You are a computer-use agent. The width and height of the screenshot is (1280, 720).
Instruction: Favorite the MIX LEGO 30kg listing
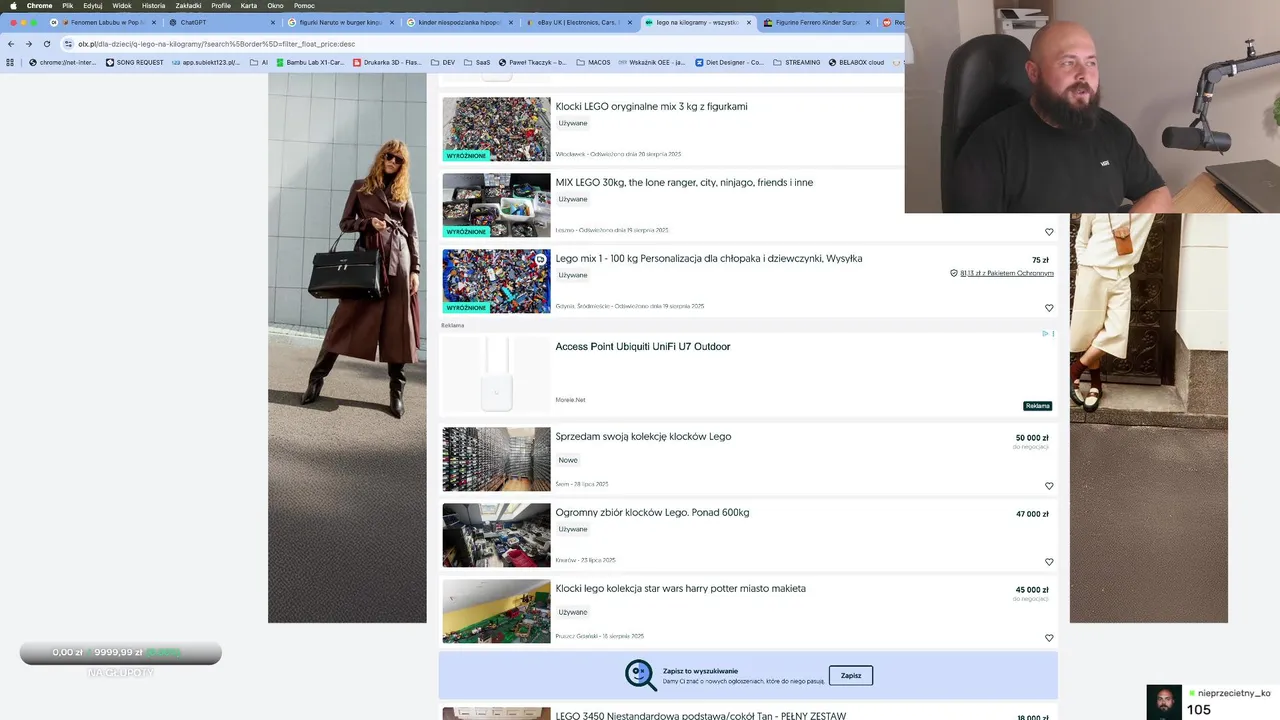1049,232
